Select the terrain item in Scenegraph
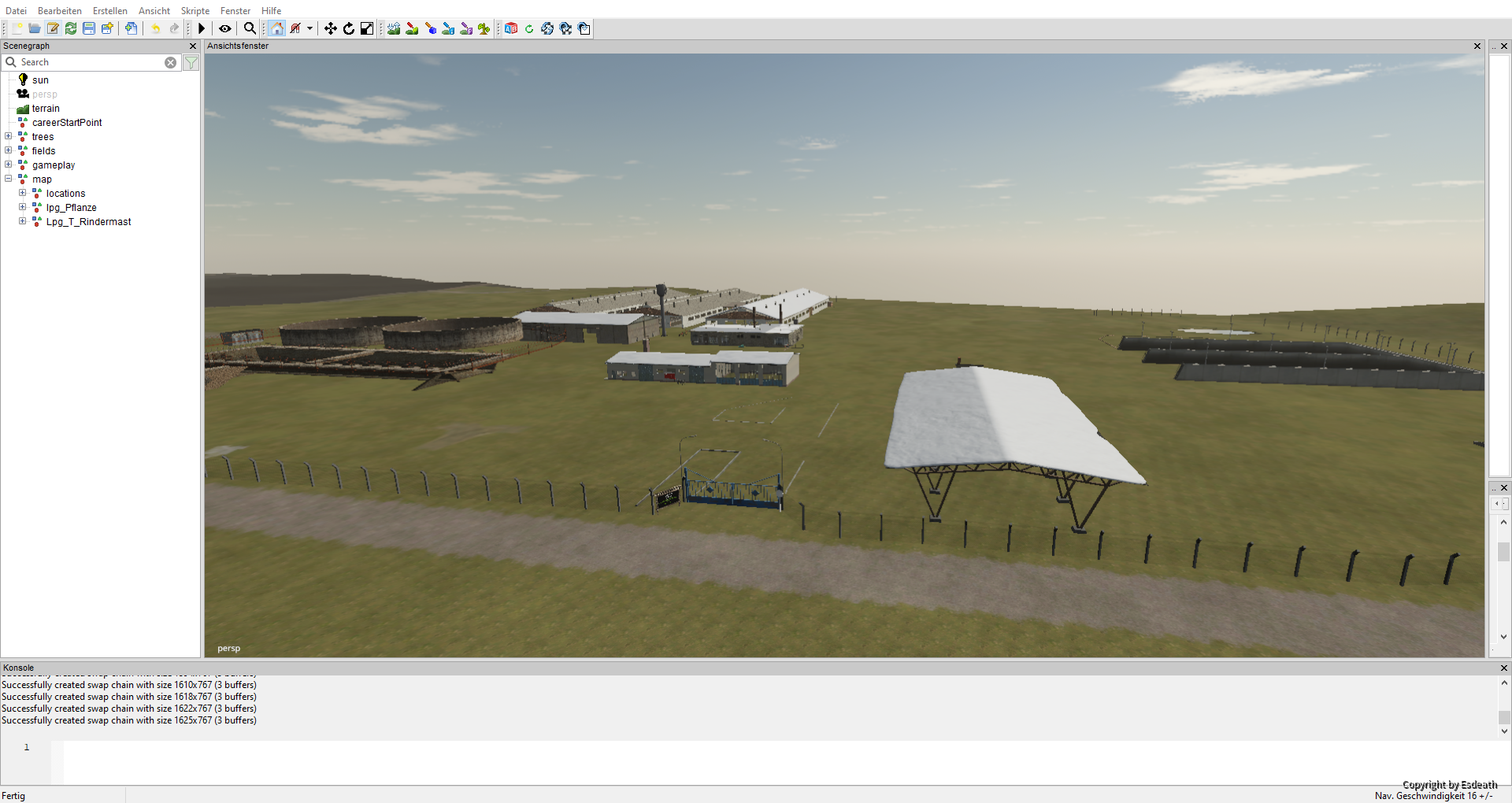 [x=46, y=109]
